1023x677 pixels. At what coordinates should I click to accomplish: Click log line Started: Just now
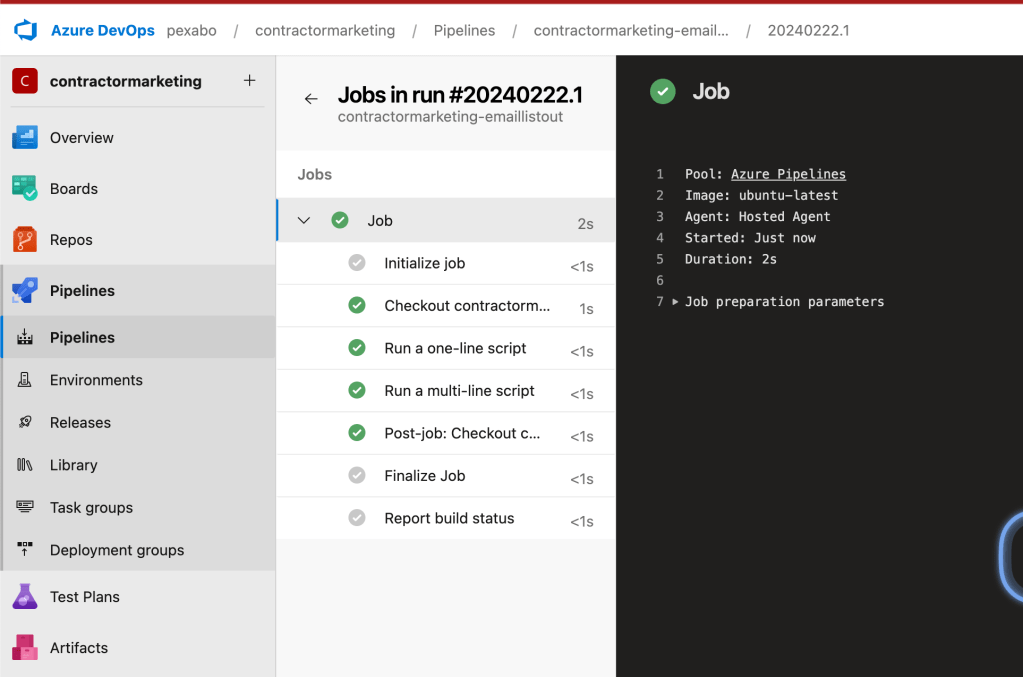coord(750,238)
